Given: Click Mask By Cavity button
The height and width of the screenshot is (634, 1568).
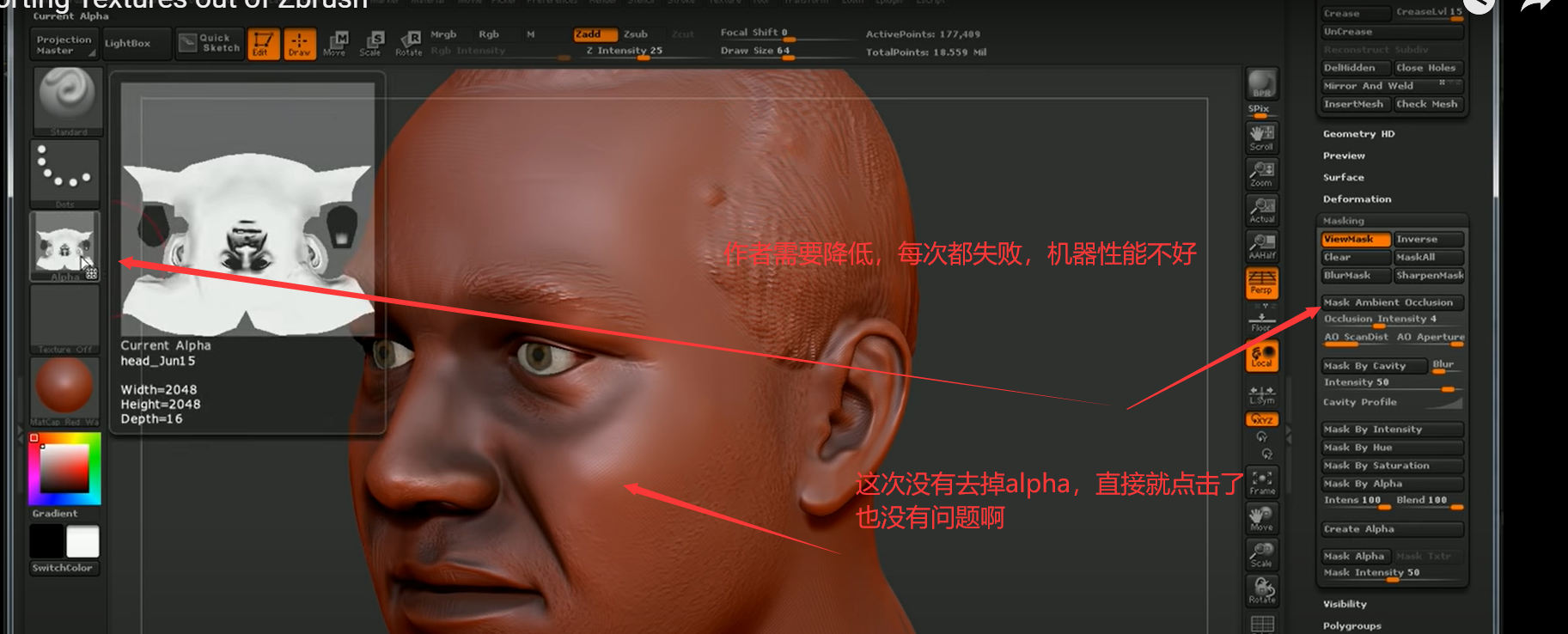Looking at the screenshot, I should tap(1374, 365).
